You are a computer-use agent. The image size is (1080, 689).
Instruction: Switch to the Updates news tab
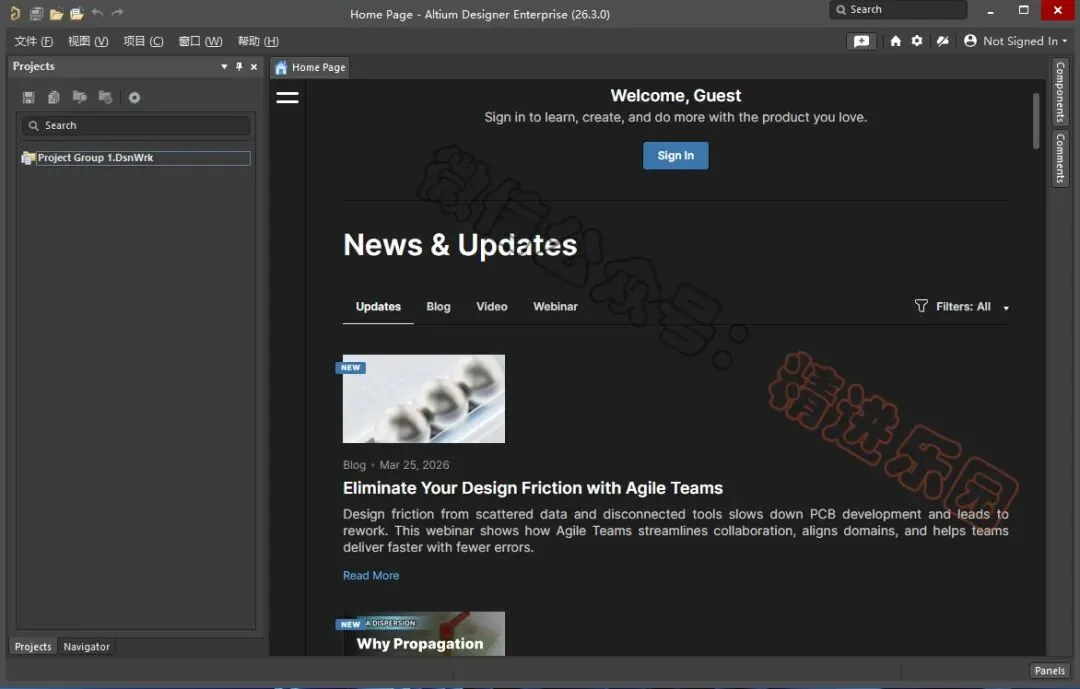point(378,307)
